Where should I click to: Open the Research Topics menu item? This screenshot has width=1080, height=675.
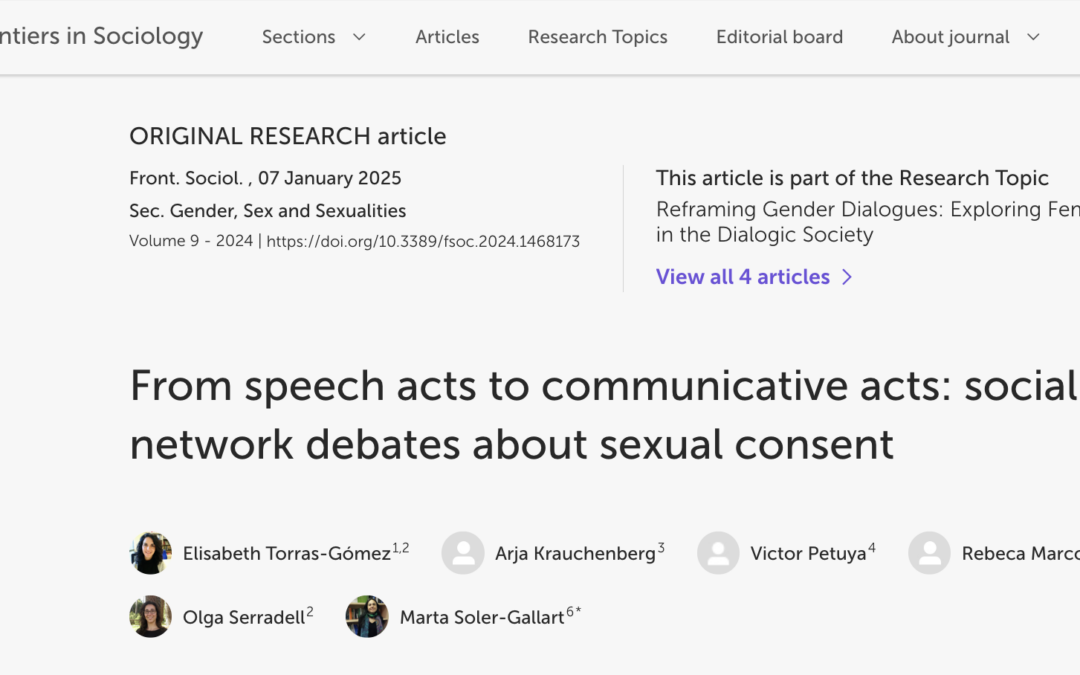(597, 37)
